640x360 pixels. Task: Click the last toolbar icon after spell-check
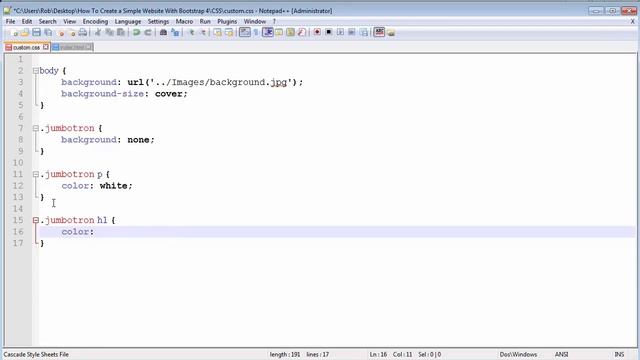391,32
